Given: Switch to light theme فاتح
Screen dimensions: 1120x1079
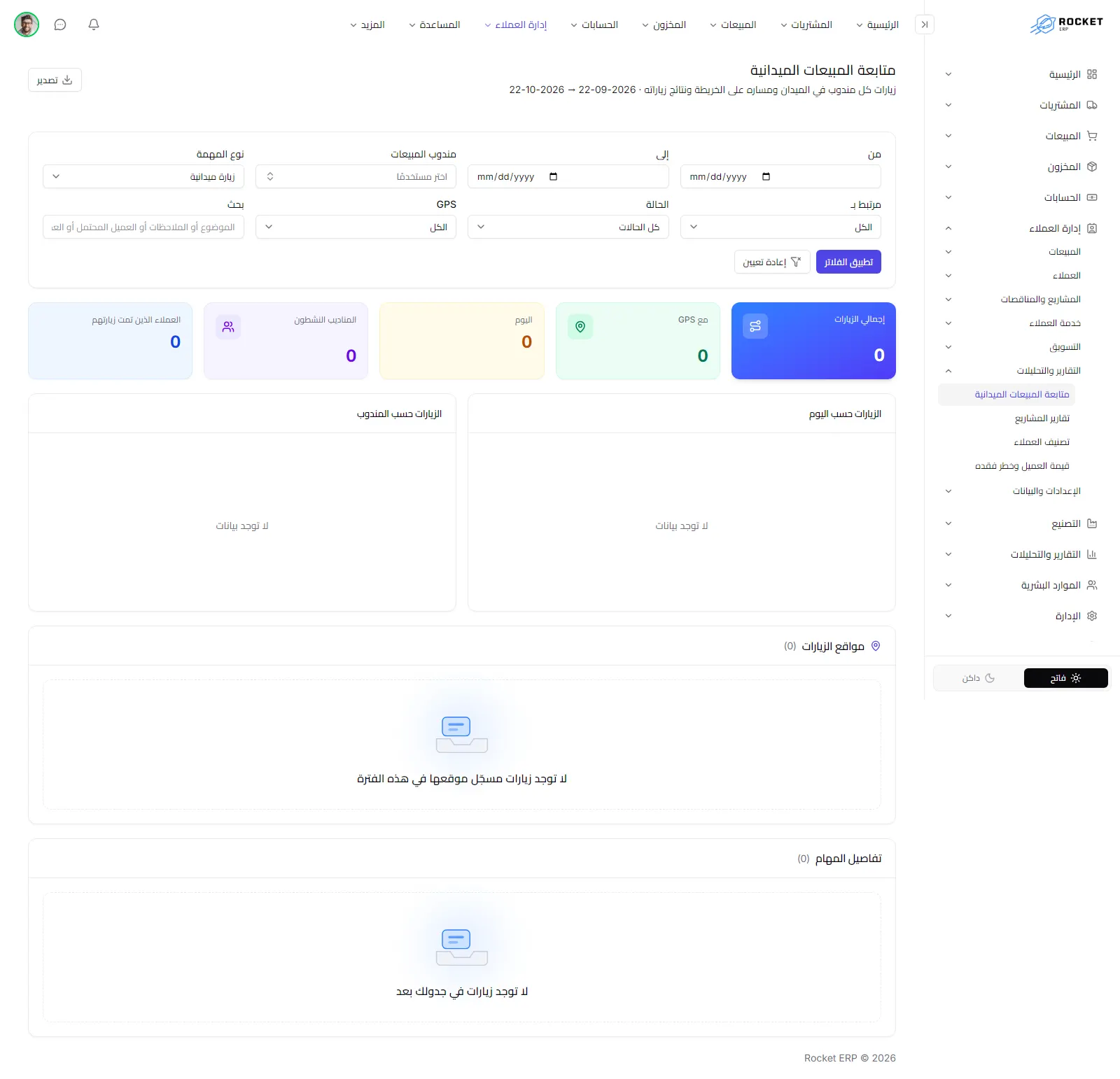Looking at the screenshot, I should 1065,678.
